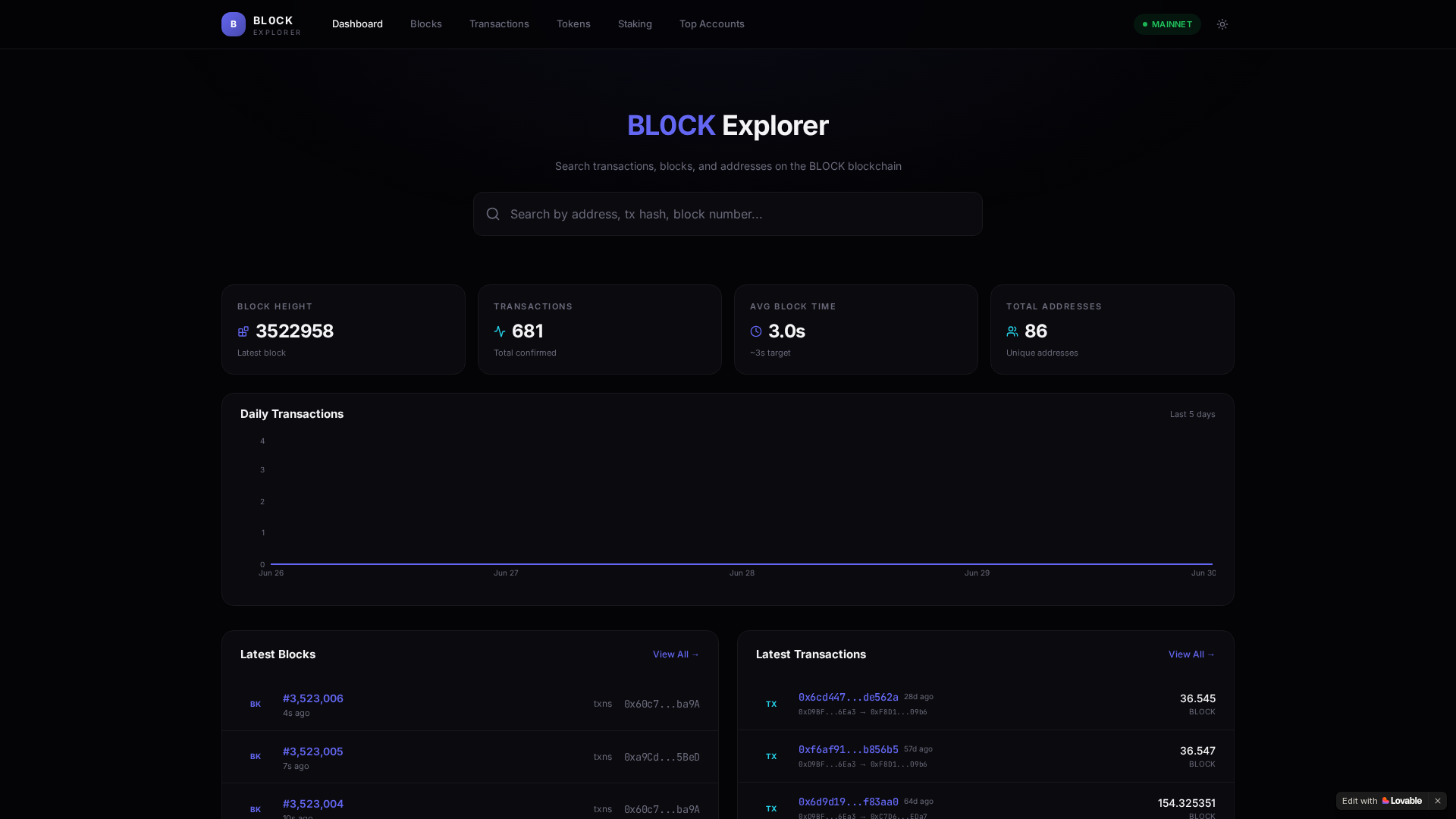
Task: Click the BK badge for block #3,523,005
Action: pos(256,757)
